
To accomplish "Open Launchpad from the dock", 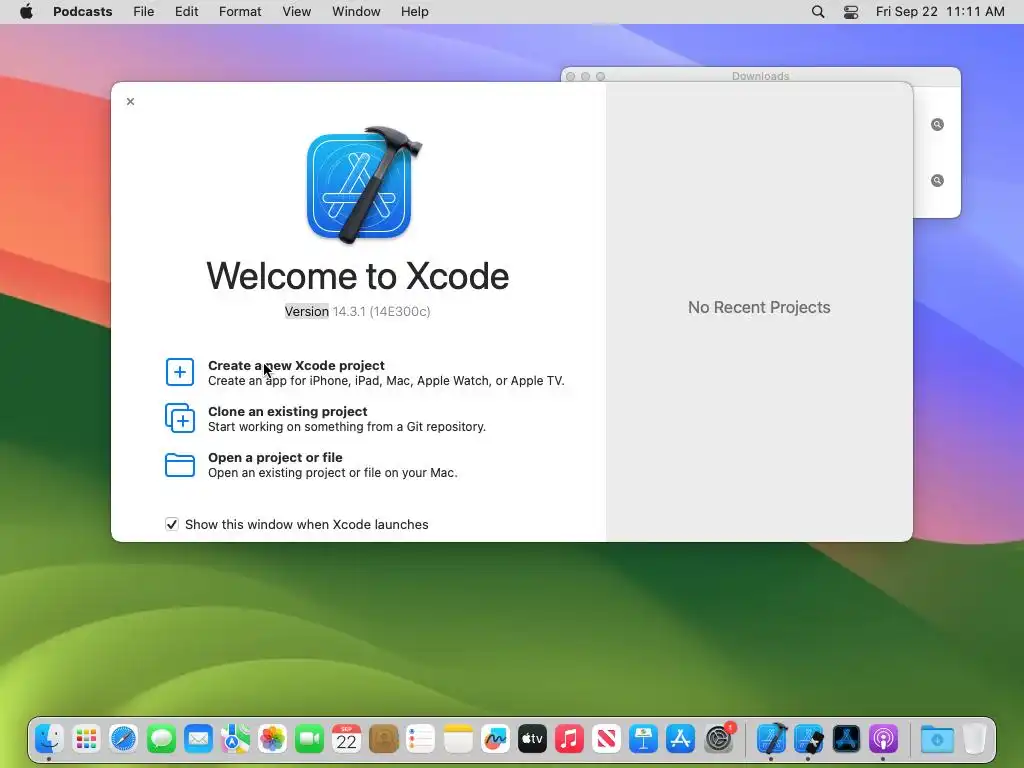I will (x=86, y=739).
